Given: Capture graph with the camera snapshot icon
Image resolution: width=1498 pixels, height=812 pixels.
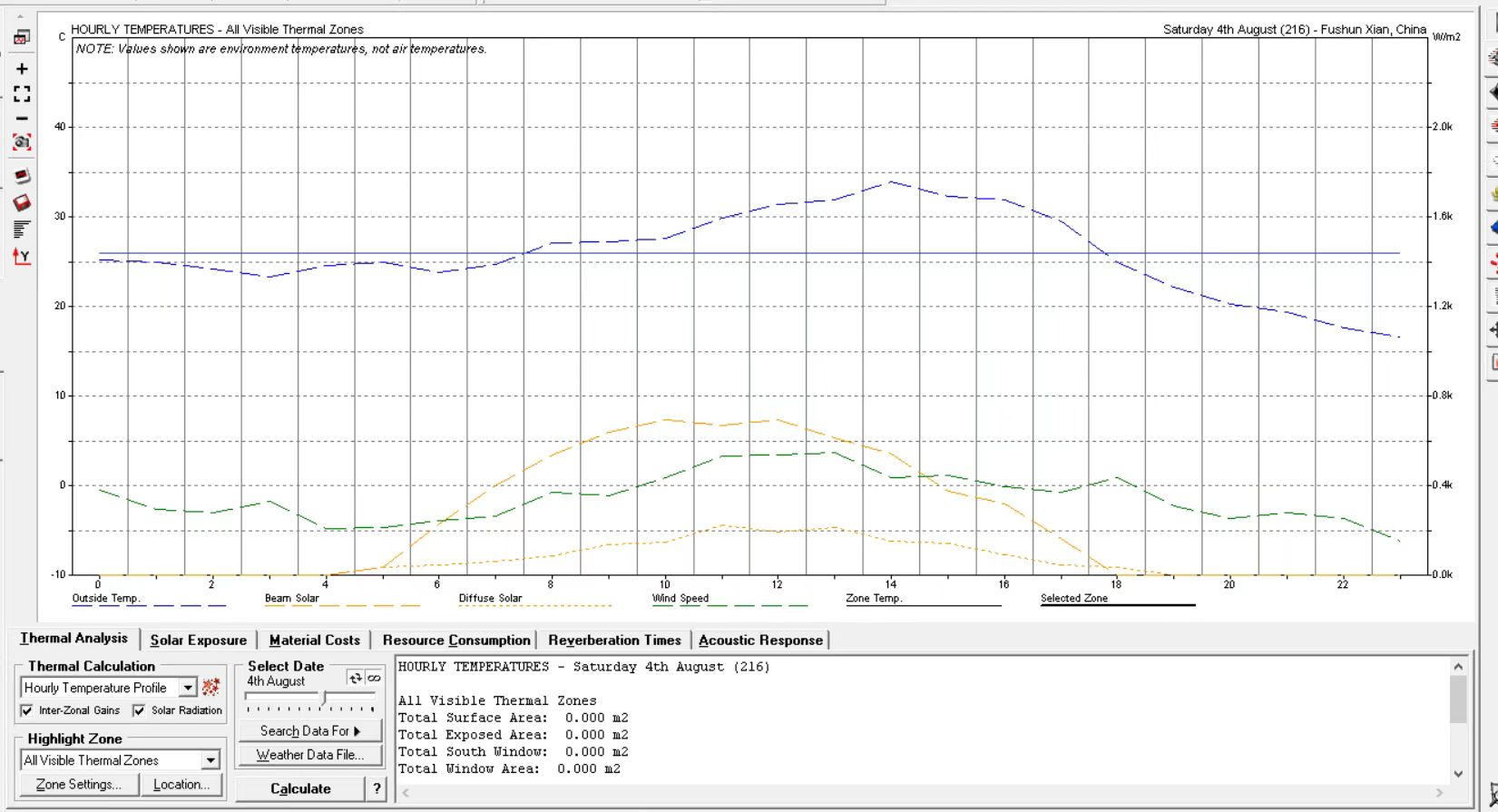Looking at the screenshot, I should click(x=22, y=142).
